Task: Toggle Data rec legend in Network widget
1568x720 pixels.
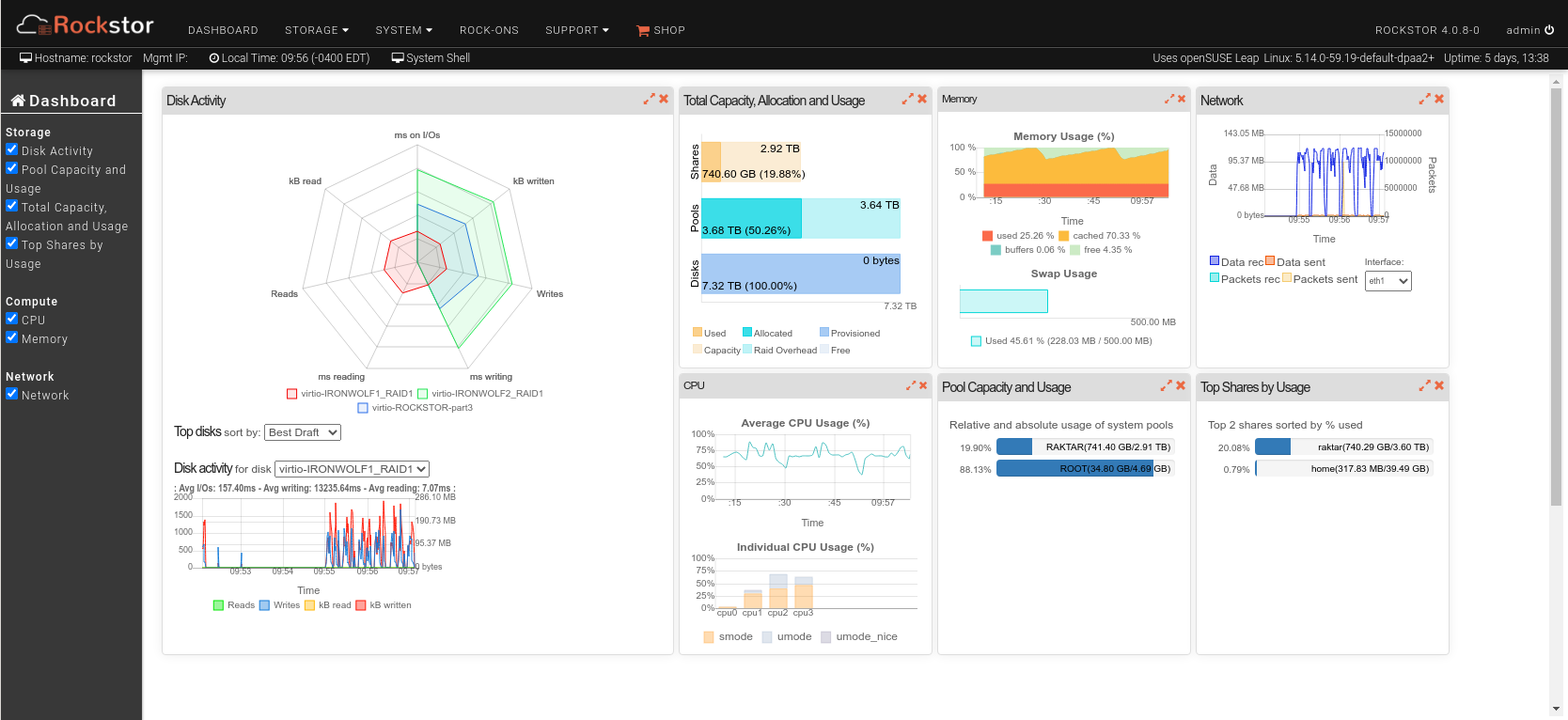Action: [1236, 262]
